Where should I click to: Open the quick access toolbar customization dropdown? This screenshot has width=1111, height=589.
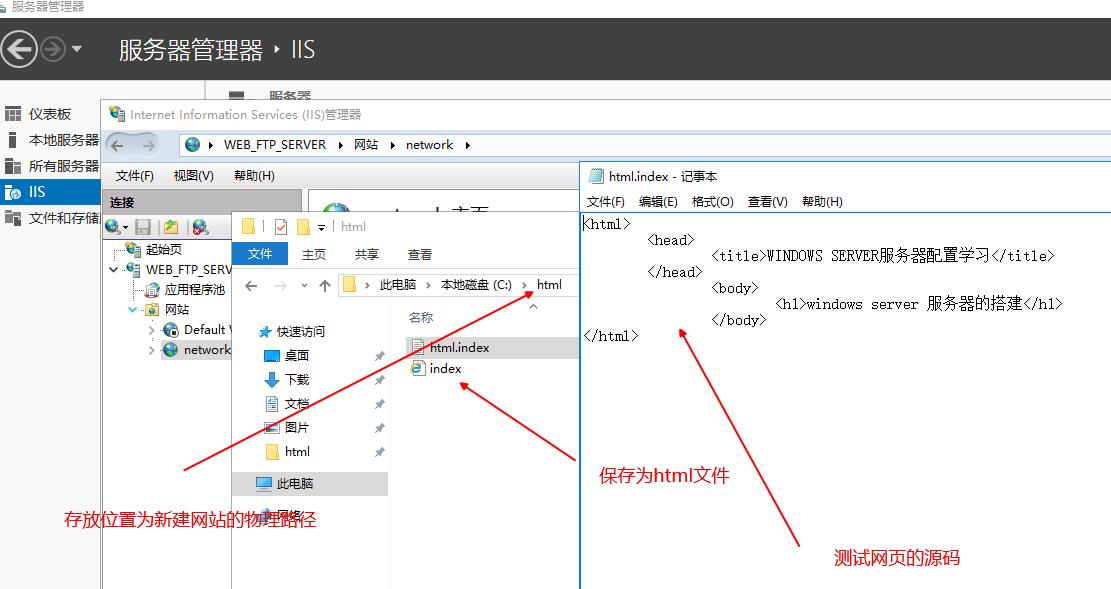pyautogui.click(x=321, y=227)
